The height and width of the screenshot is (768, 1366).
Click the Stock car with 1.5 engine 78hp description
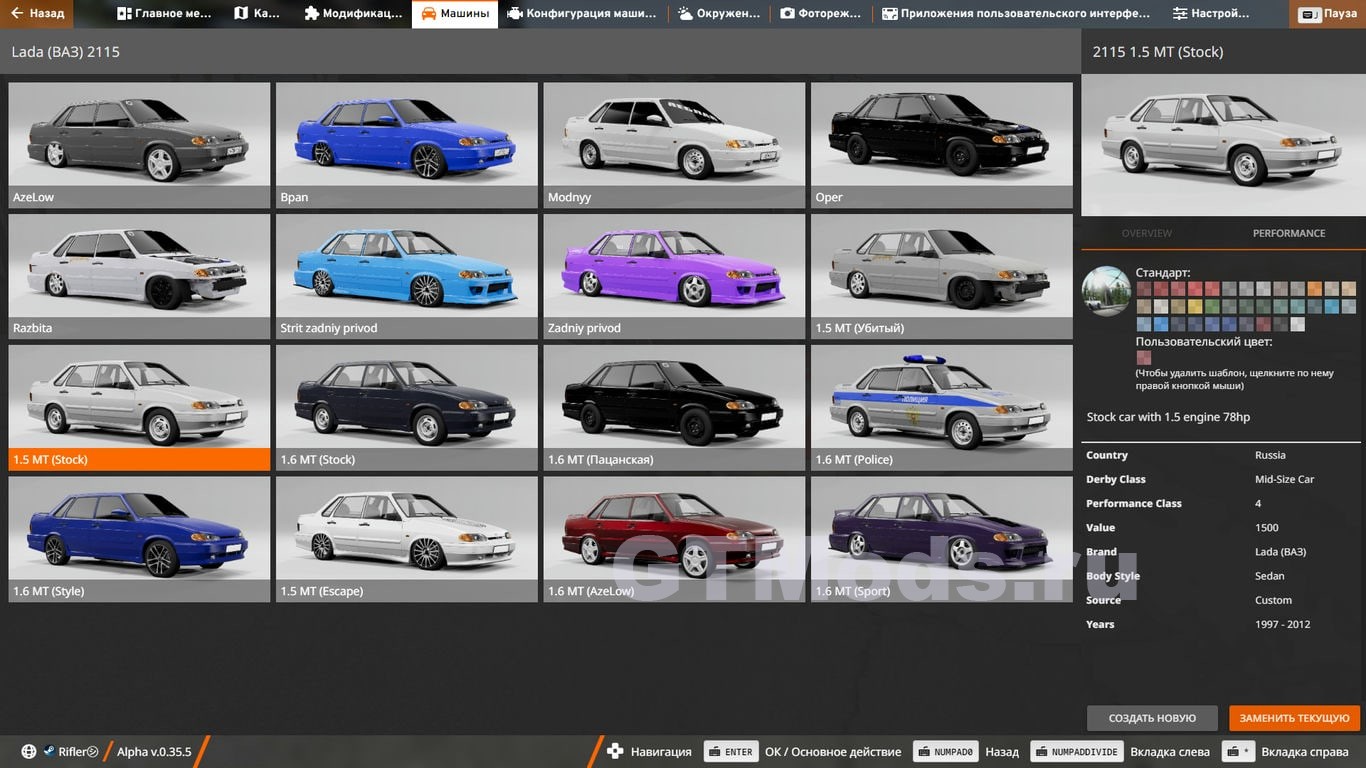click(1168, 417)
